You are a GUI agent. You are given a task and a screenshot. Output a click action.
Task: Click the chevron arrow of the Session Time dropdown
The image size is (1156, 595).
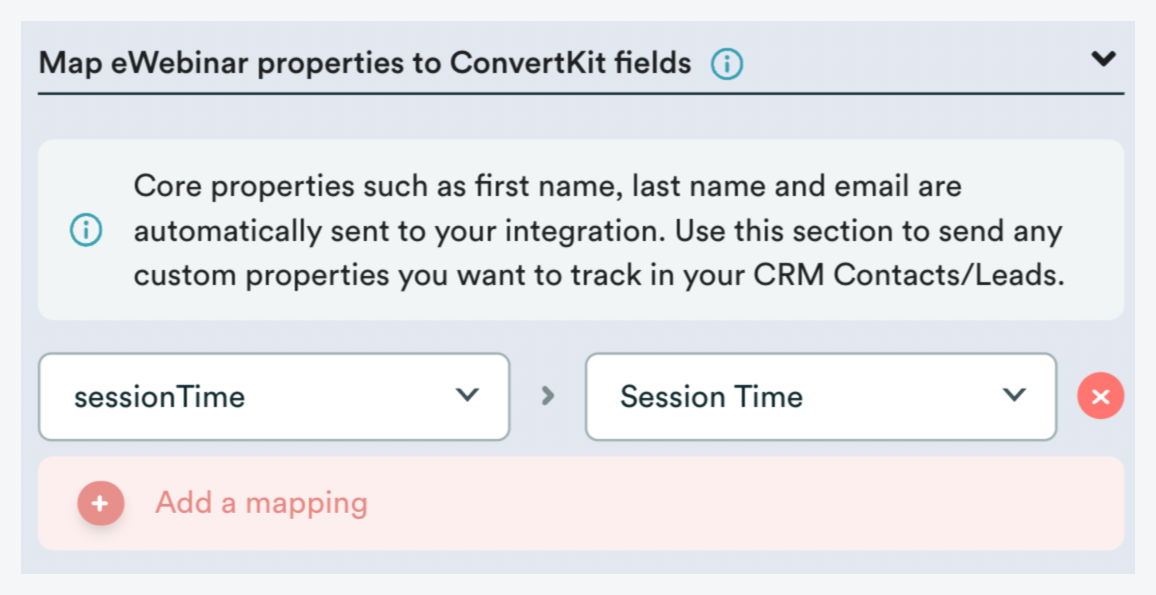point(1014,395)
